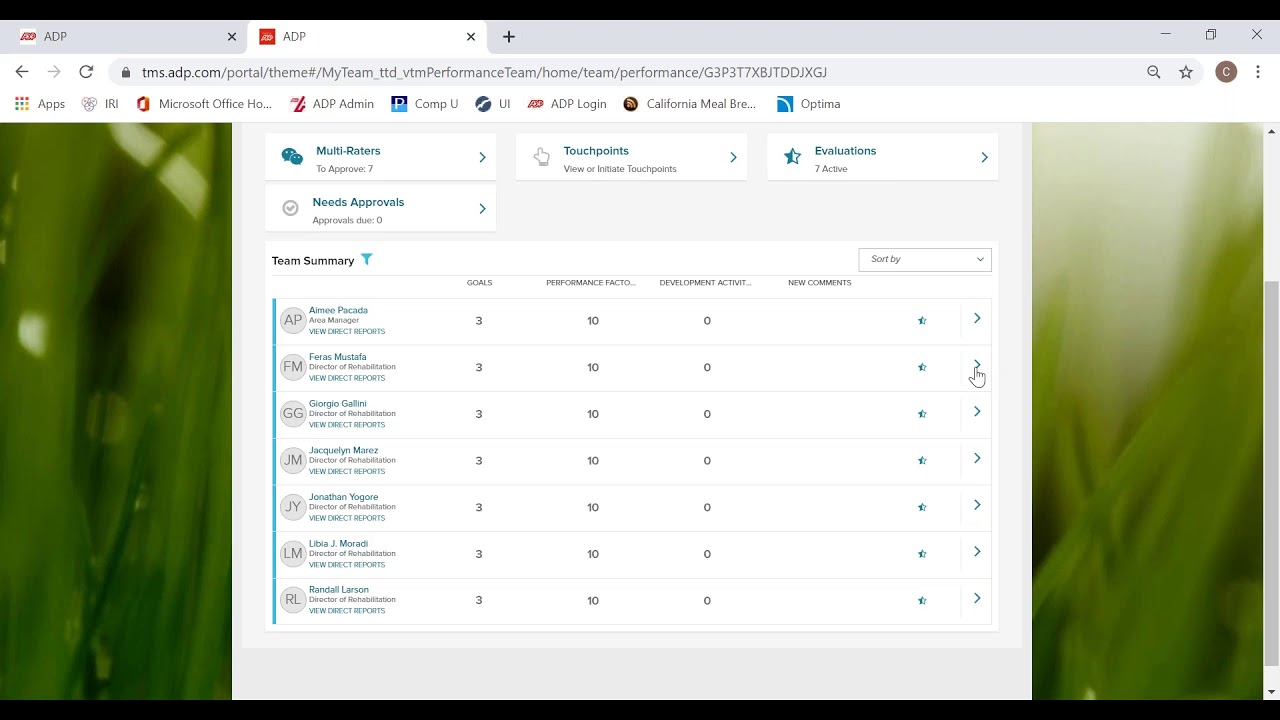Open the Chrome three-dot menu
Image resolution: width=1280 pixels, height=720 pixels.
(1258, 72)
